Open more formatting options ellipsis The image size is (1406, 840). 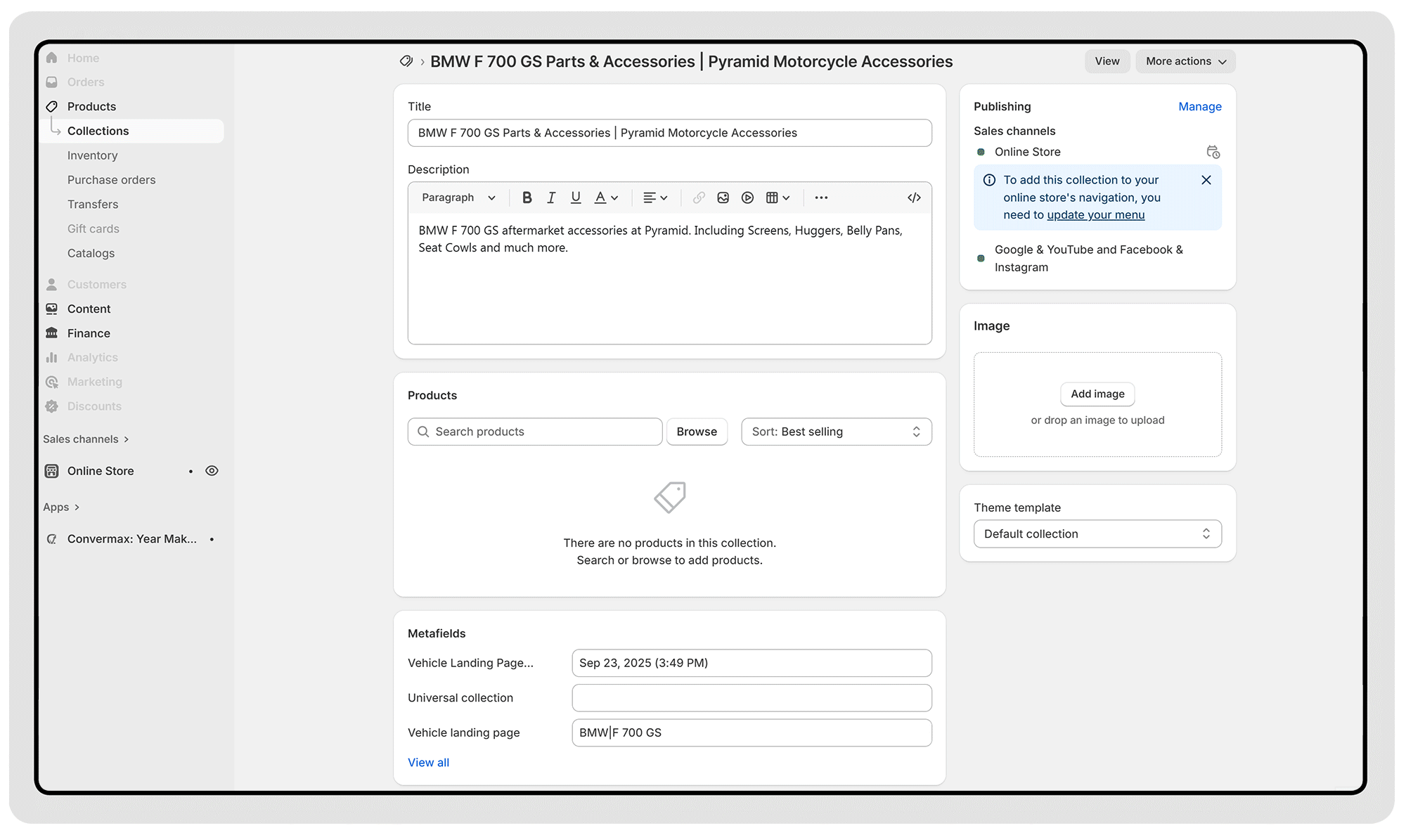tap(820, 198)
